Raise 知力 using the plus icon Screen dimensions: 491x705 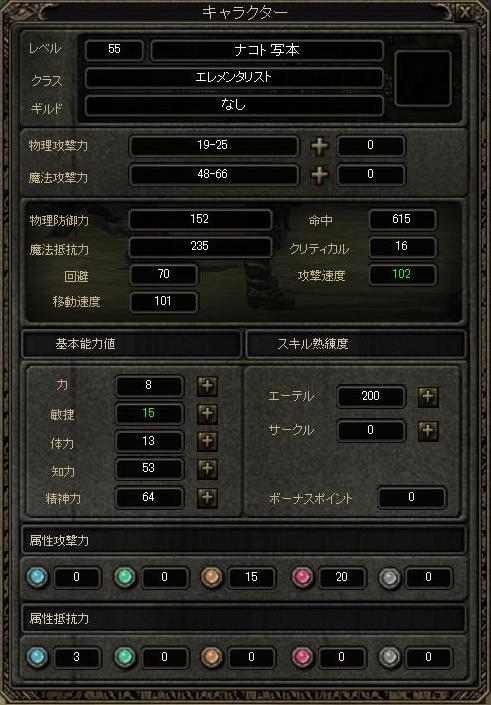tap(207, 469)
